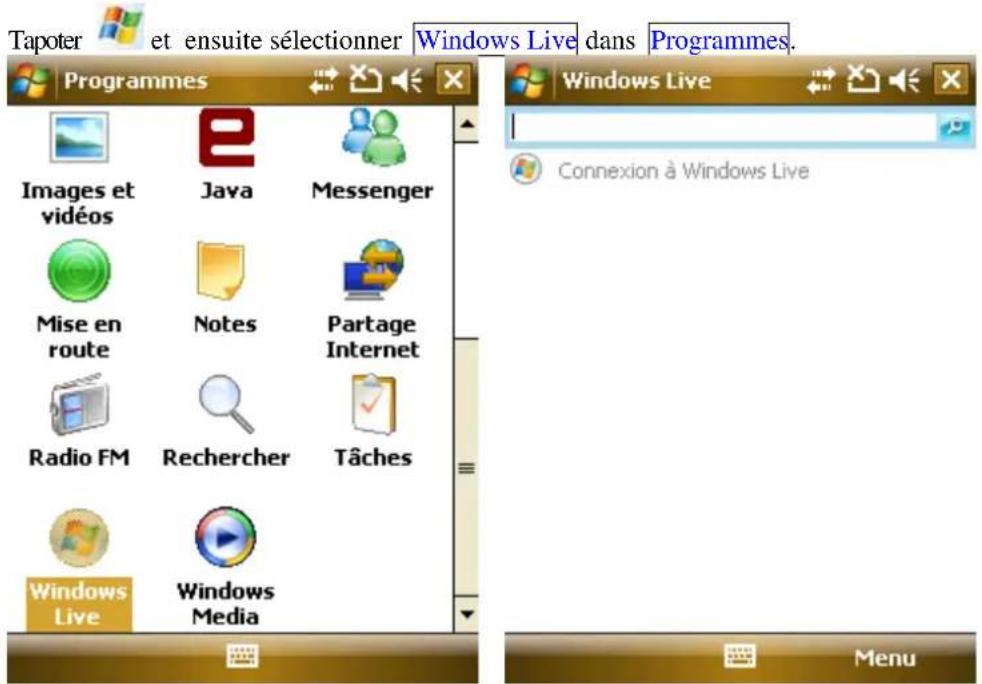Open connectivity arrows icon in Programmes title bar
The height and width of the screenshot is (684, 982).
click(324, 81)
